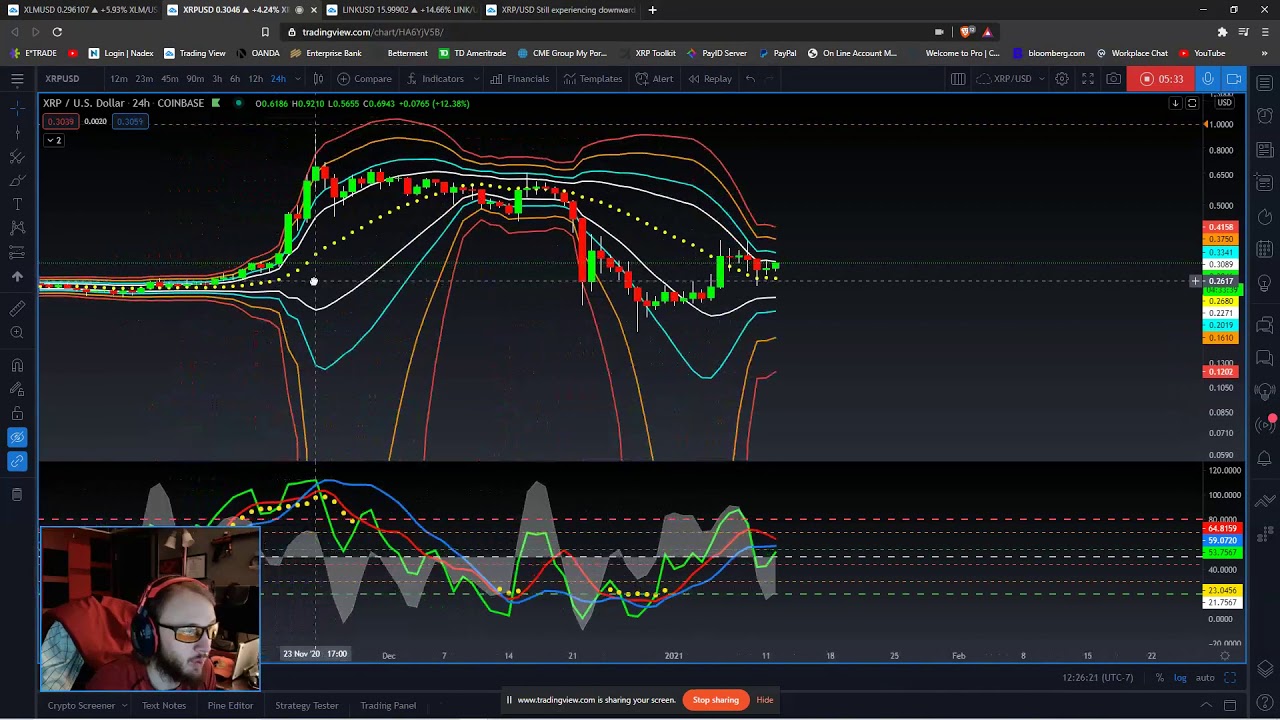Toggle lock all drawing tools
This screenshot has width=1280, height=720.
pyautogui.click(x=17, y=413)
